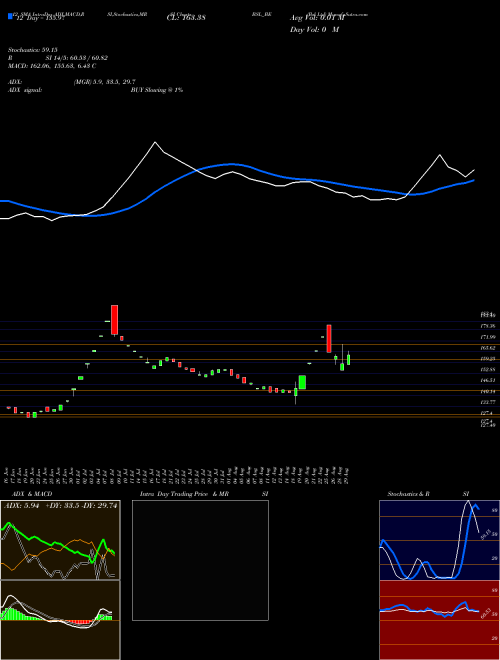Click the tall red candle at the July peak
Image resolution: width=500 pixels, height=660 pixels.
click(114, 320)
